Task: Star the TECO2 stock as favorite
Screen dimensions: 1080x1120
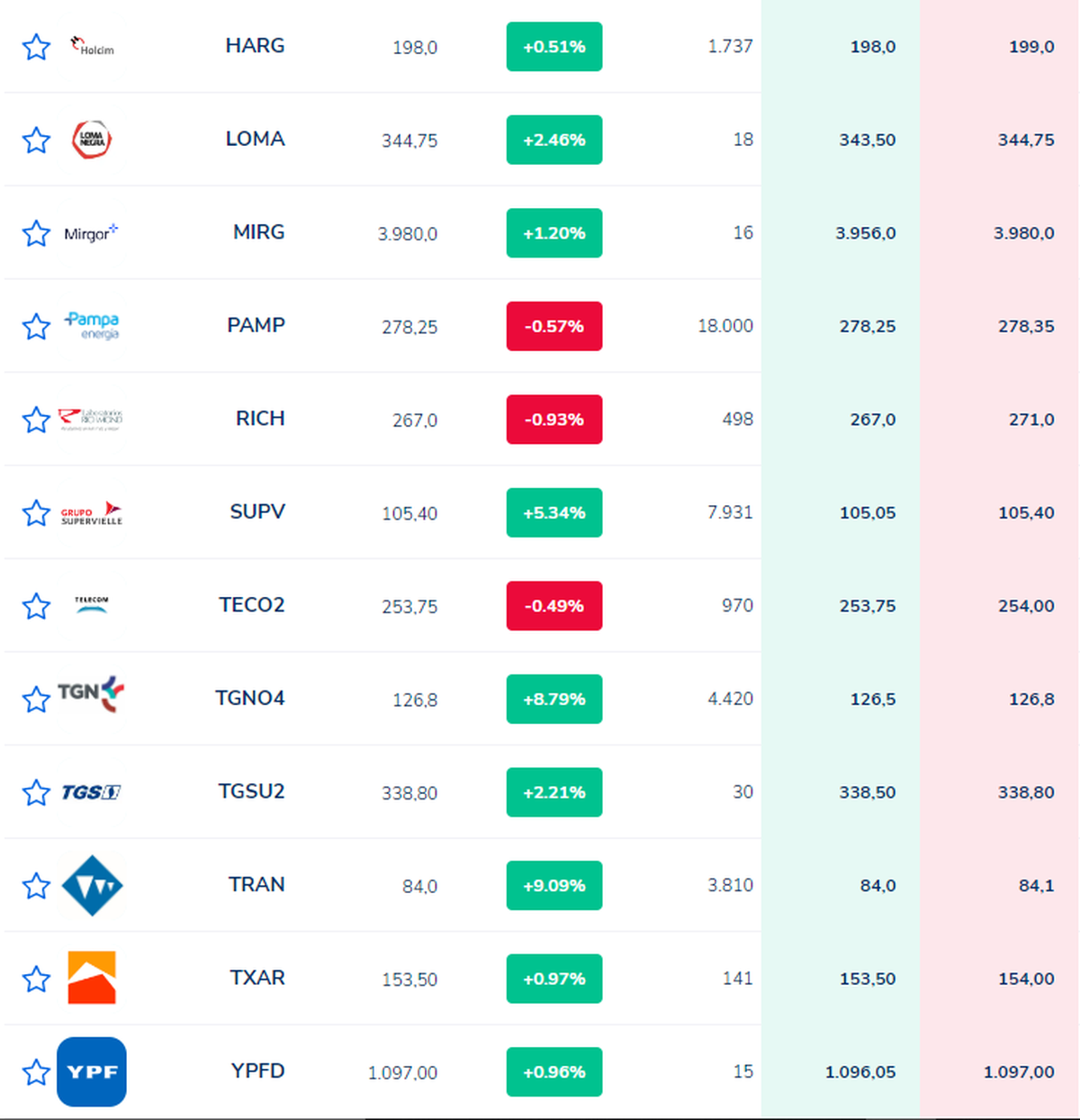Action: 36,606
